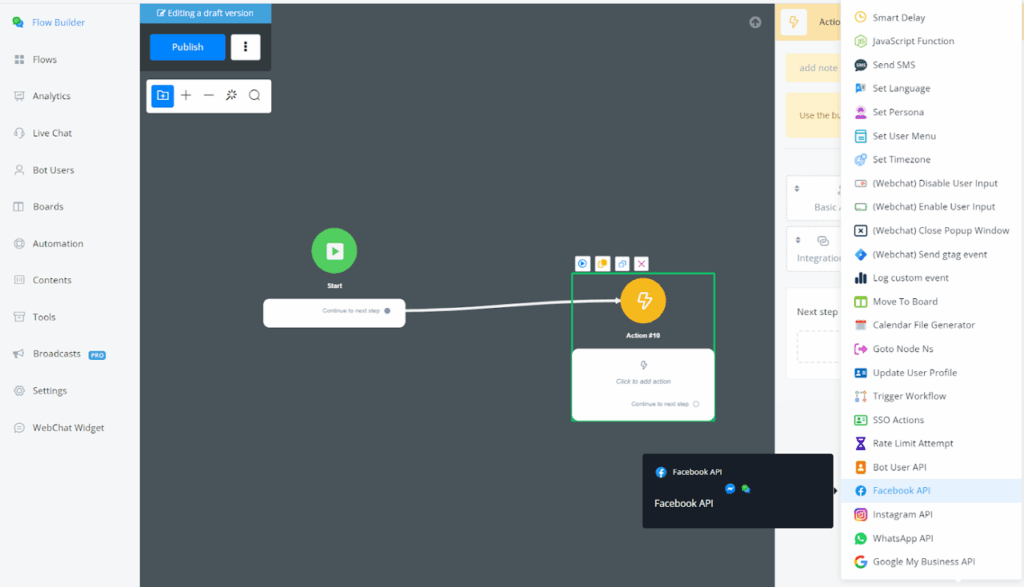Delete Action #10 using the pink X icon

tap(641, 264)
